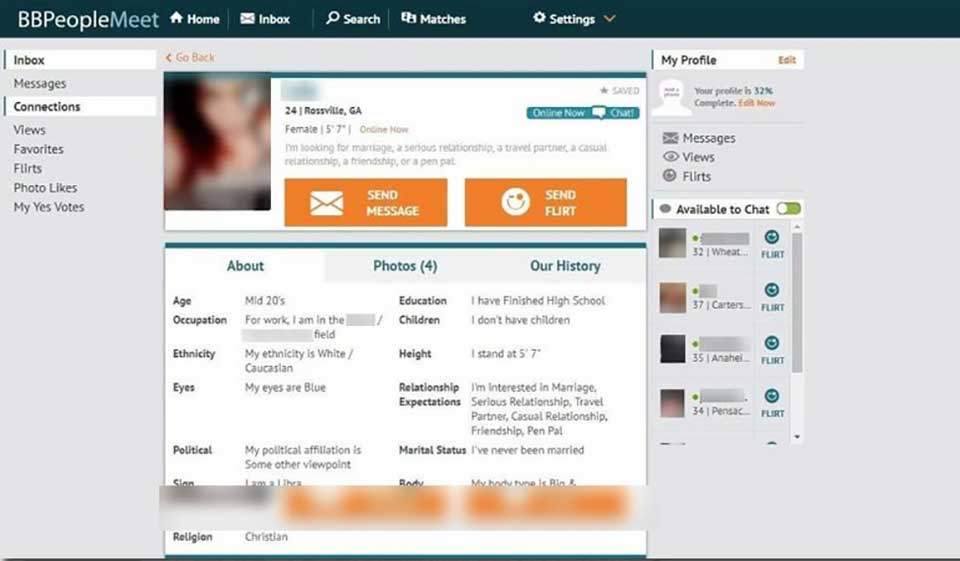960x561 pixels.
Task: Click the Settings gear icon
Action: [x=539, y=18]
